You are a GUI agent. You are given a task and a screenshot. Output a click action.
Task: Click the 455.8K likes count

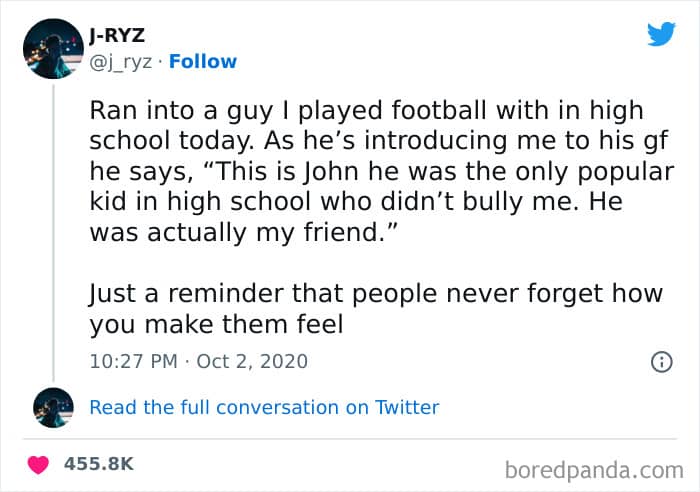coord(99,464)
